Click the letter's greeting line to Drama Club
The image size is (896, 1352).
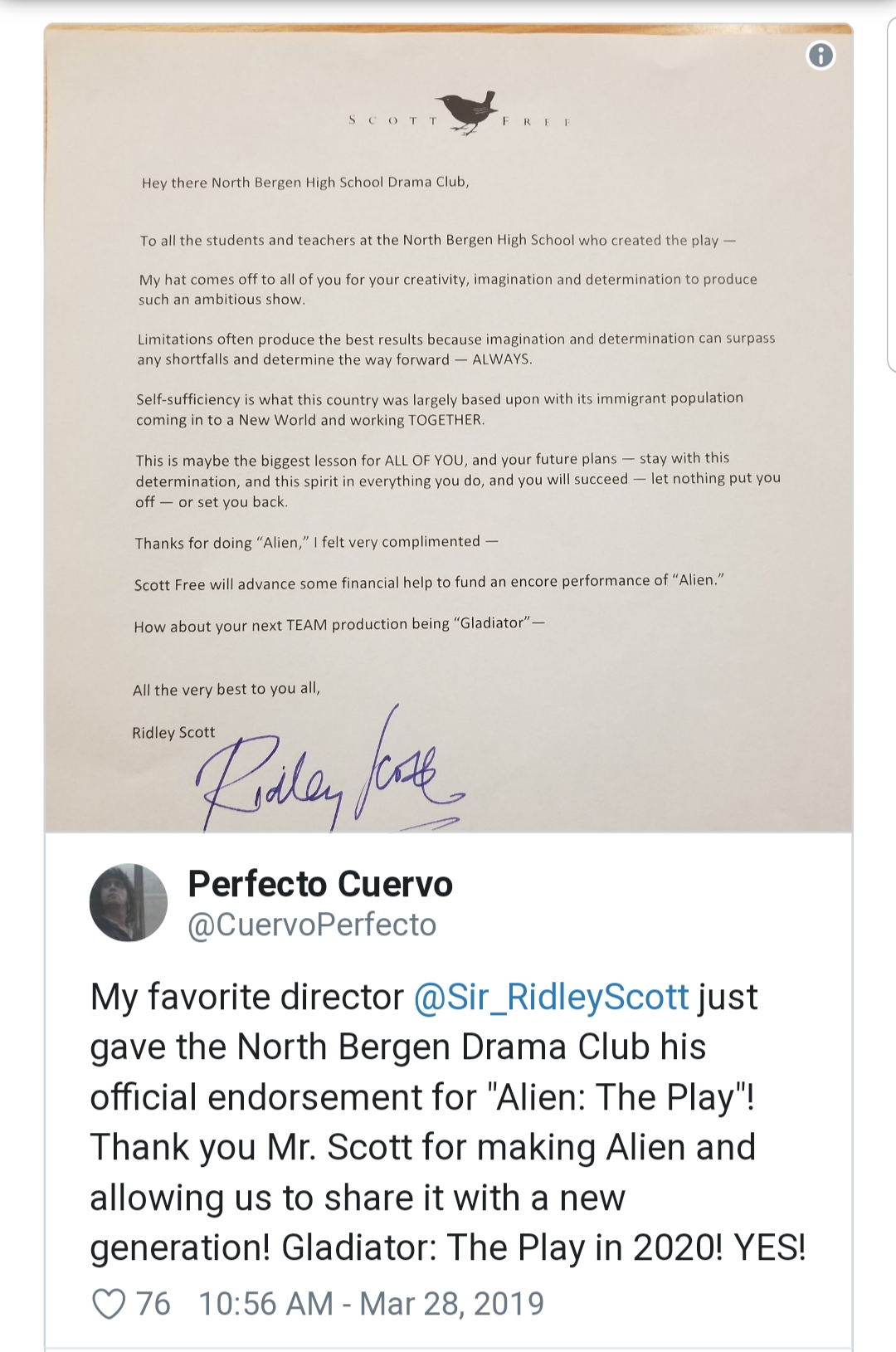point(305,183)
